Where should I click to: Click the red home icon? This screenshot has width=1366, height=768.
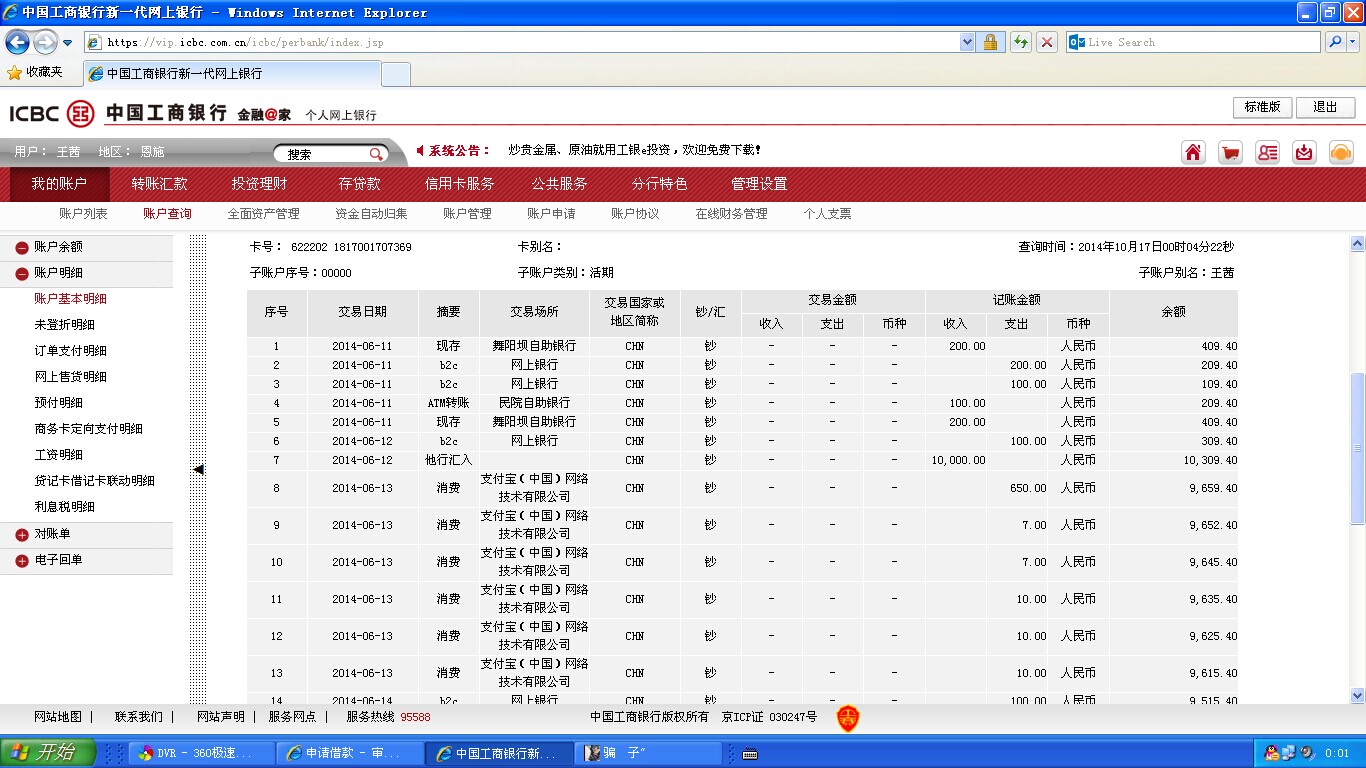click(1193, 152)
